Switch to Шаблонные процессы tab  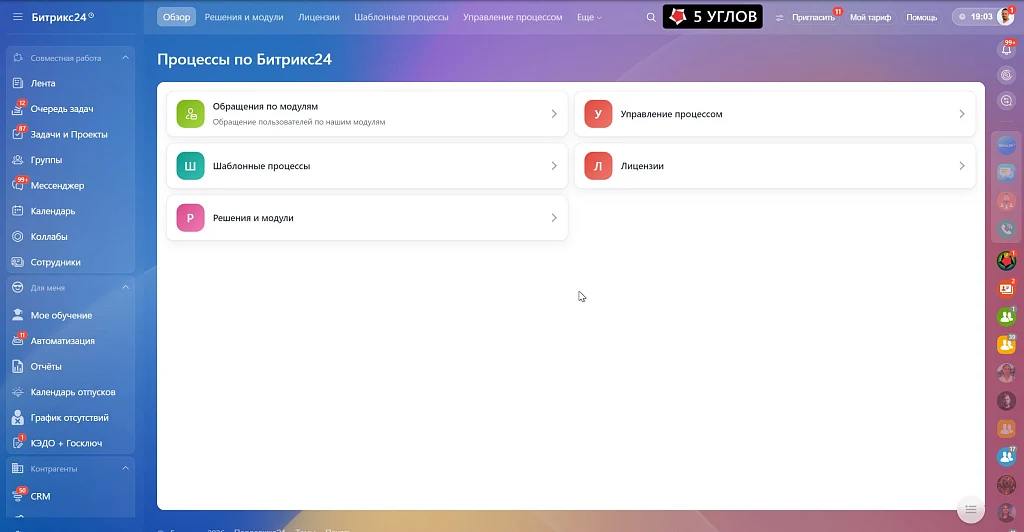(x=401, y=17)
